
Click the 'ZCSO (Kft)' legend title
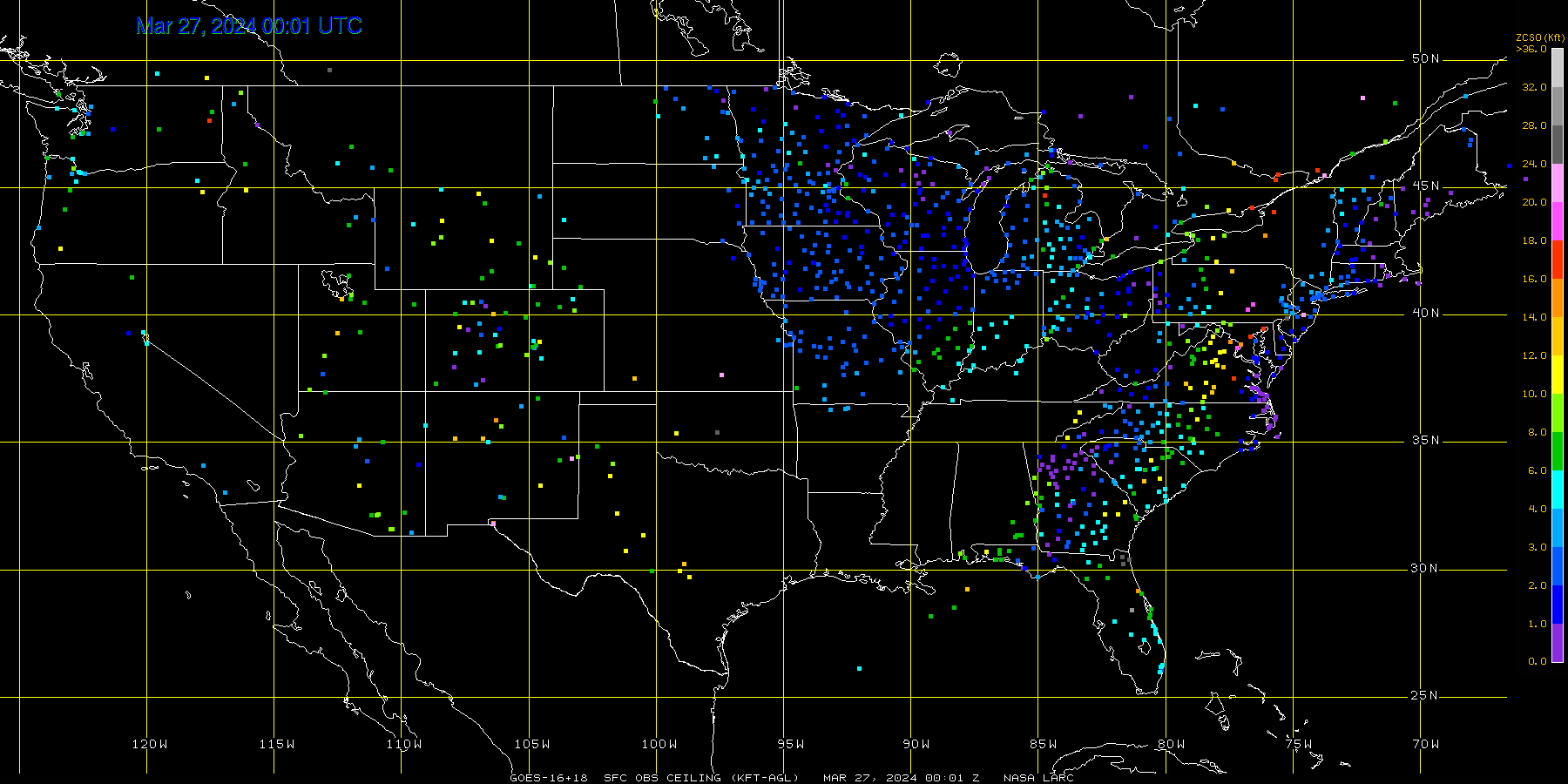click(1540, 38)
